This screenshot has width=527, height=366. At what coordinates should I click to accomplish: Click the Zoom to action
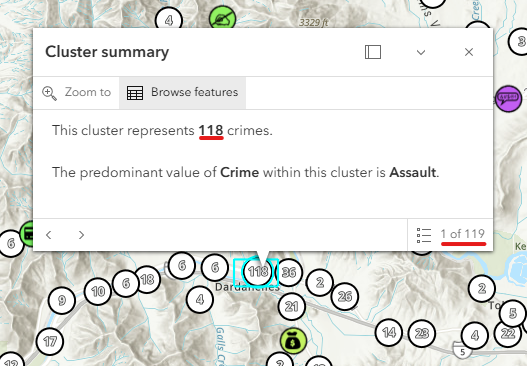pos(76,92)
